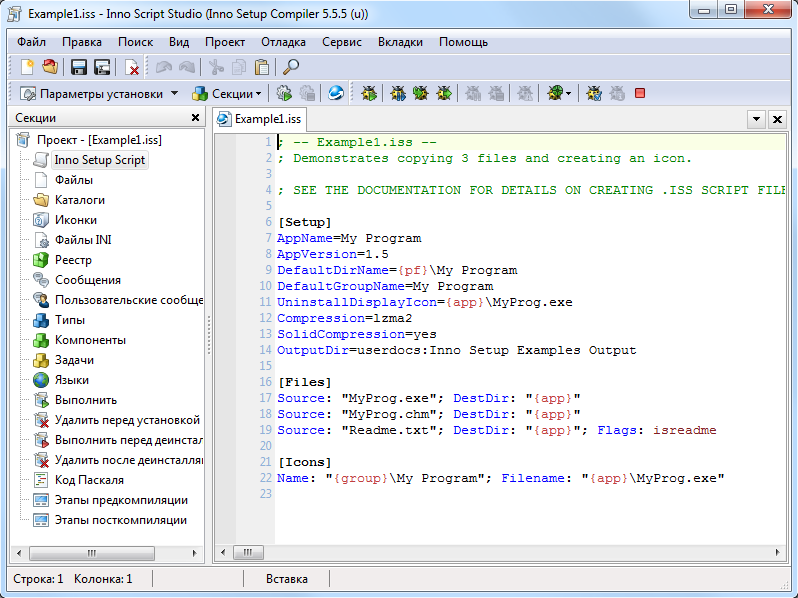The image size is (798, 598).
Task: Open the Помощь menu
Action: (464, 42)
